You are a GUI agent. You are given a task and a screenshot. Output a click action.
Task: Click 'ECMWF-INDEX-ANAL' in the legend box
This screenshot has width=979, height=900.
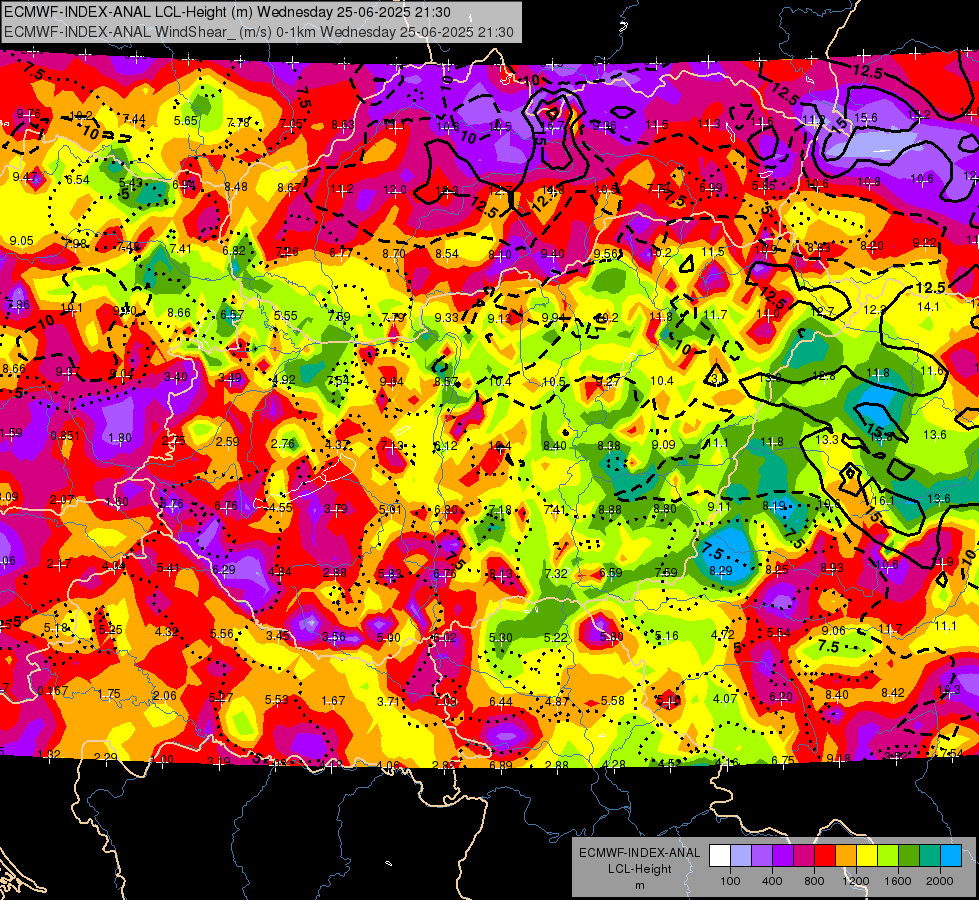(640, 853)
